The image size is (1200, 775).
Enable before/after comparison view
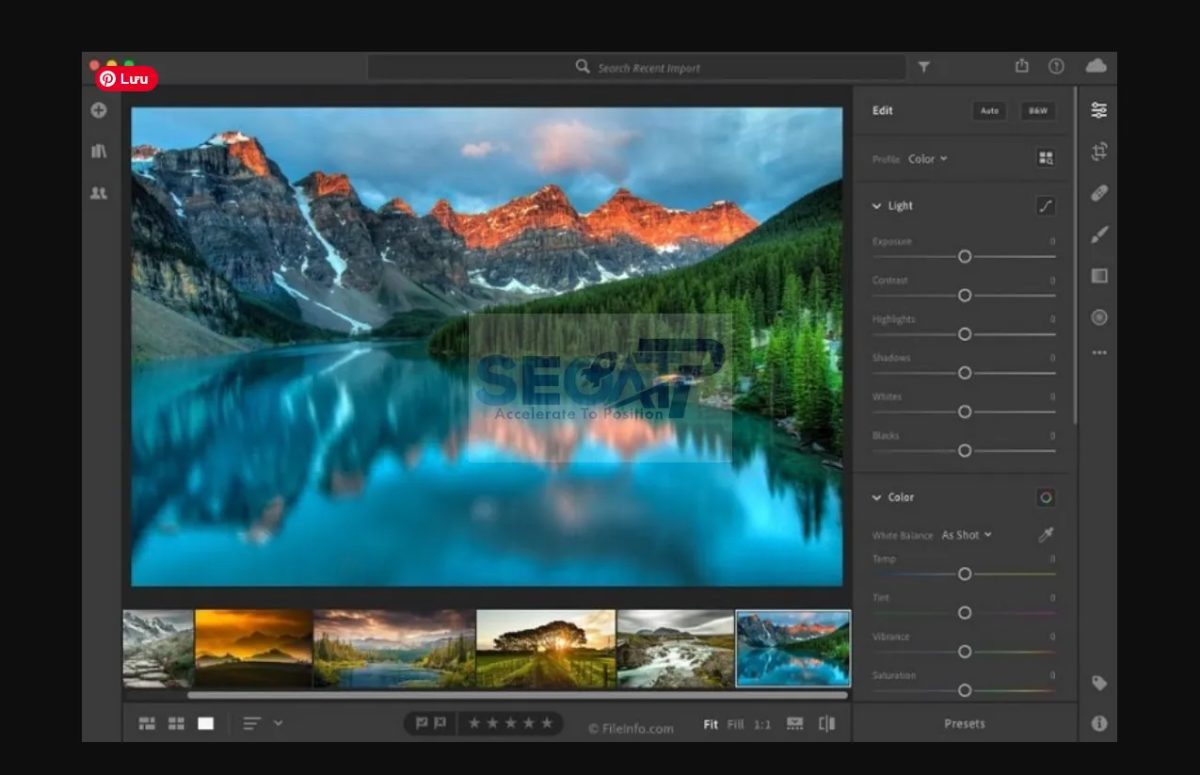pyautogui.click(x=828, y=723)
